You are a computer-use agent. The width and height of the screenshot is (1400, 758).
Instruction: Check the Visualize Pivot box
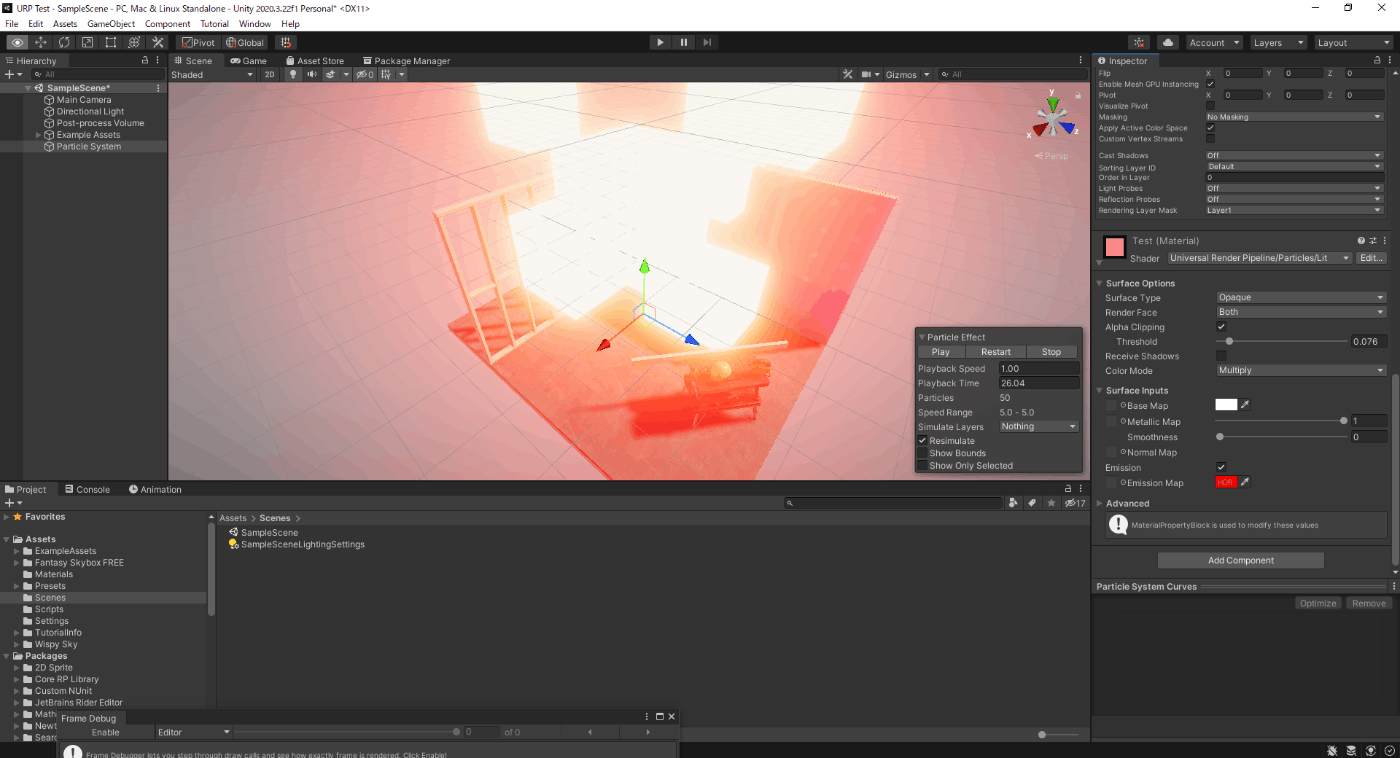coord(1210,106)
